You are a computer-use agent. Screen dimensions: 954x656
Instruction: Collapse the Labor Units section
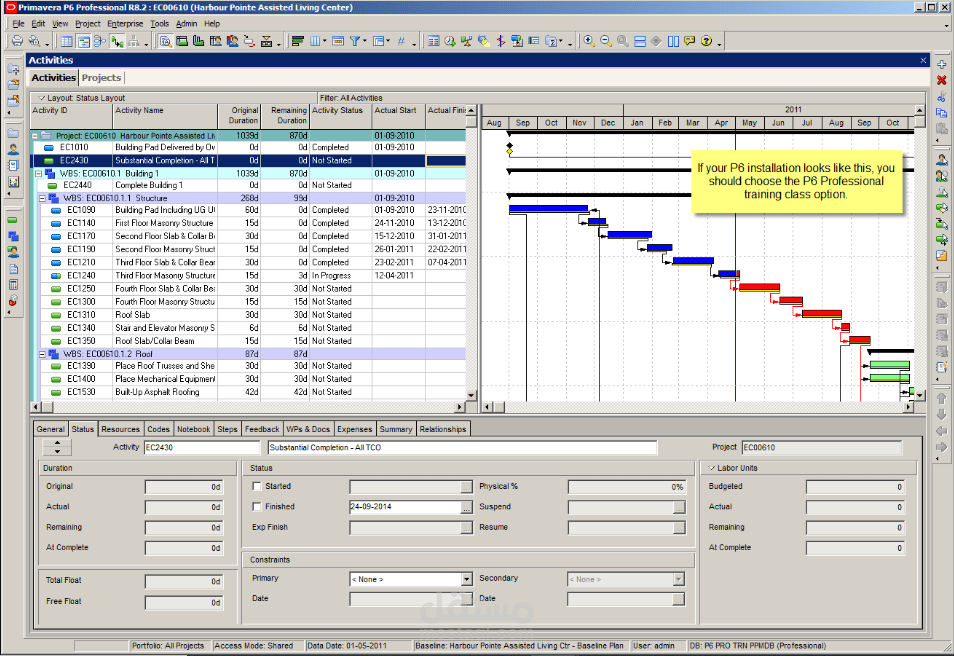point(712,468)
